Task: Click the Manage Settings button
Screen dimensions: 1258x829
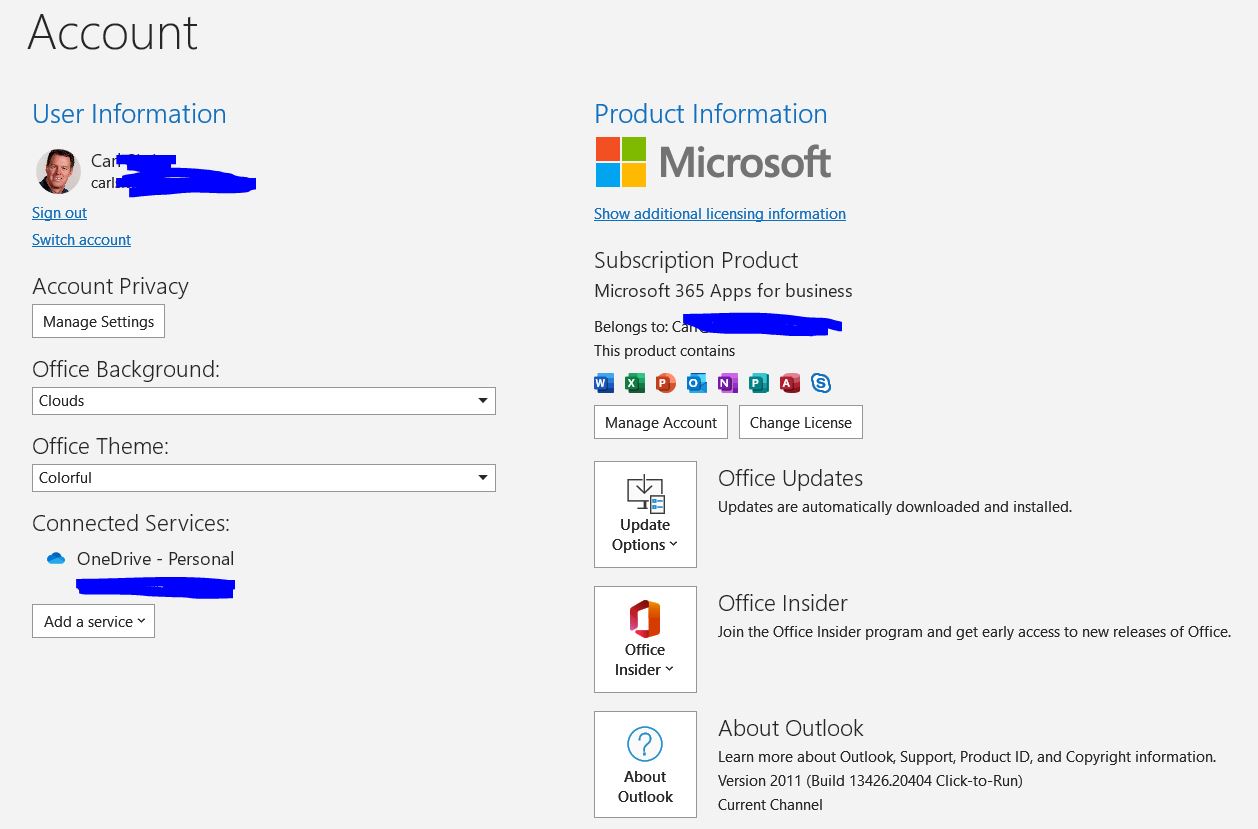Action: (98, 322)
